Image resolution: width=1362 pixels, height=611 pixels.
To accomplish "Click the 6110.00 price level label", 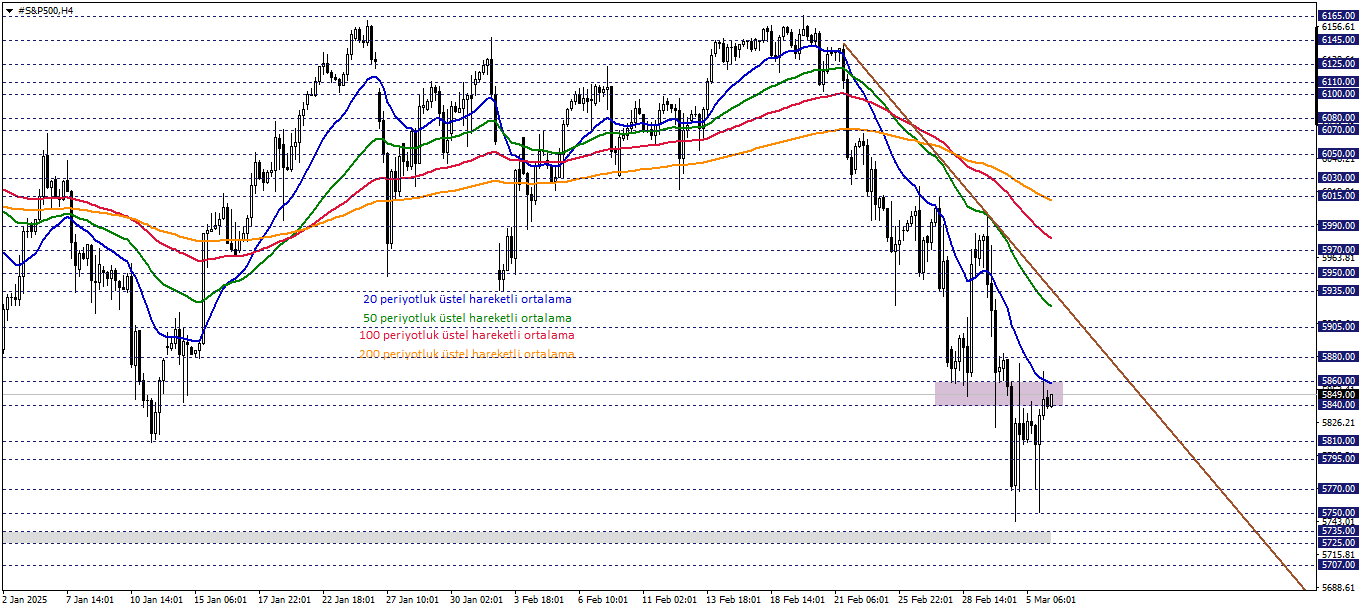I will pyautogui.click(x=1338, y=82).
